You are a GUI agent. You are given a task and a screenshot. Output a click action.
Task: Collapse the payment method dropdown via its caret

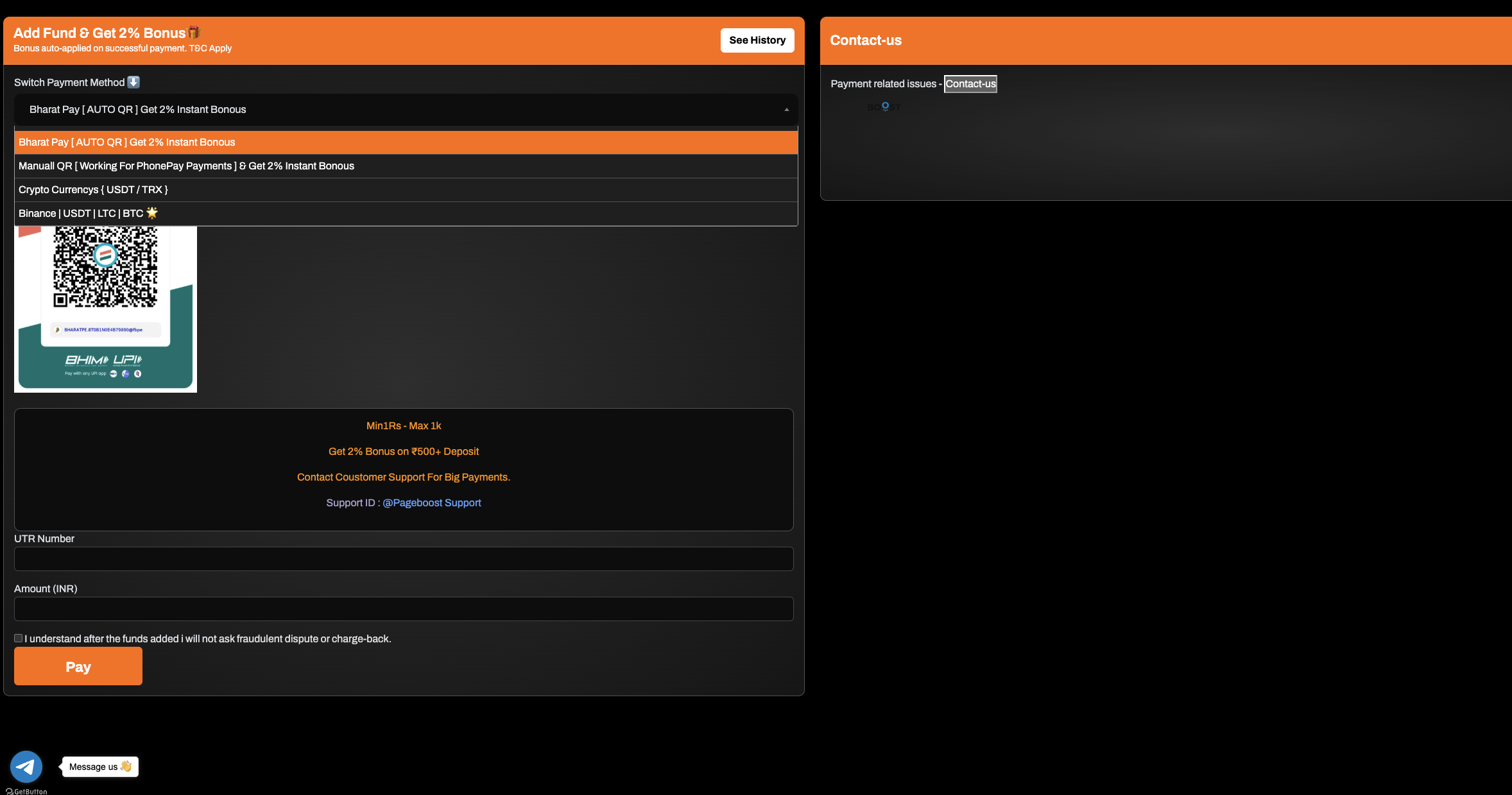(x=786, y=110)
